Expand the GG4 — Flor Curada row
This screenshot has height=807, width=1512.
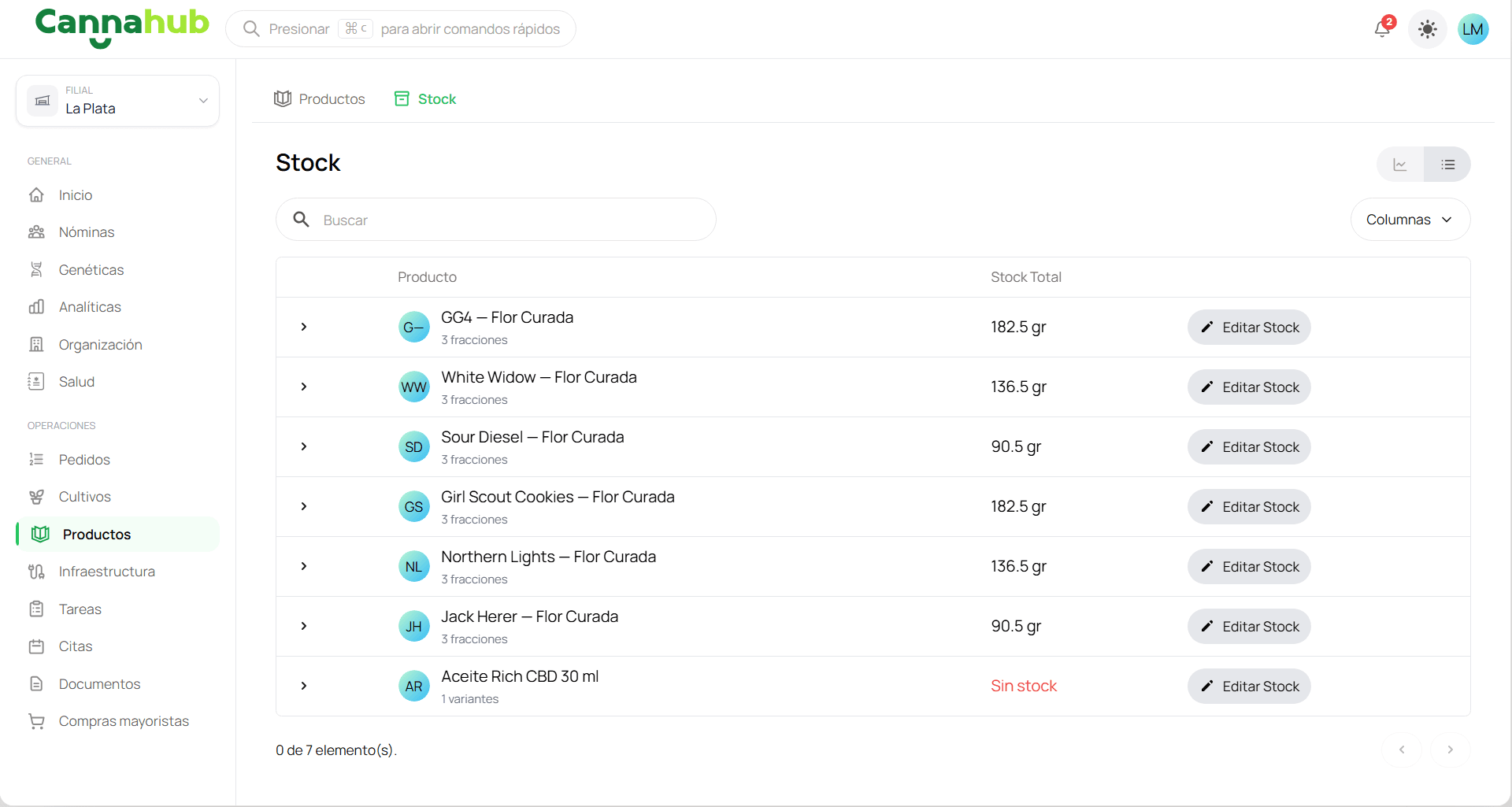(304, 327)
